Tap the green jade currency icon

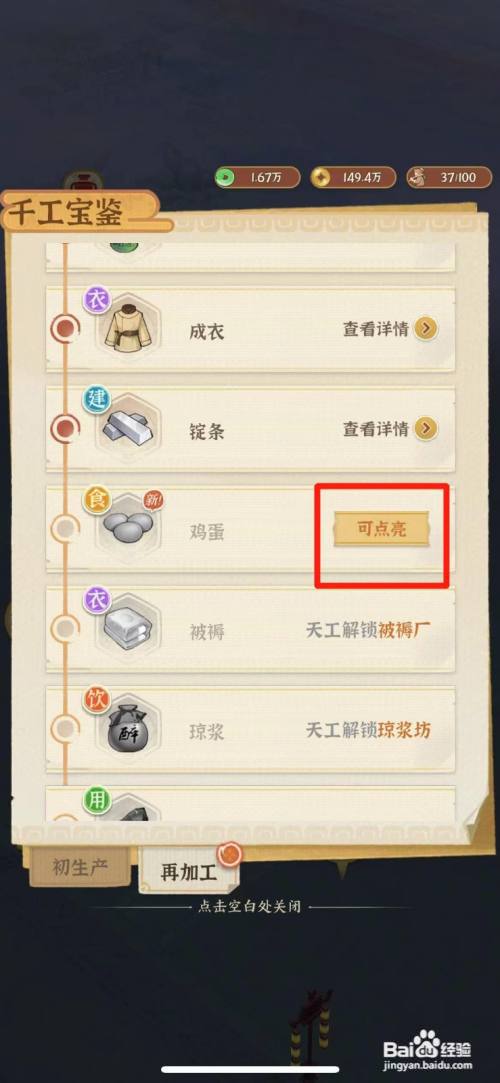tap(224, 178)
